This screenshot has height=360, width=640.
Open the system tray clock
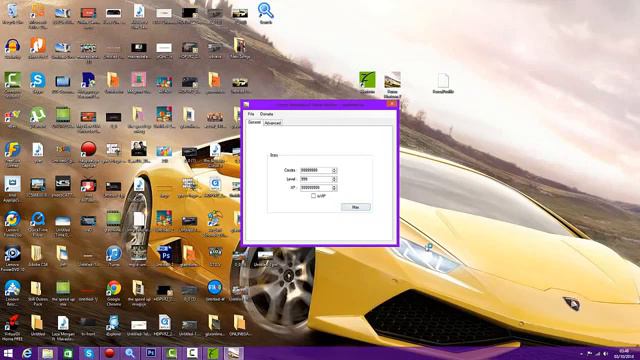click(x=624, y=353)
